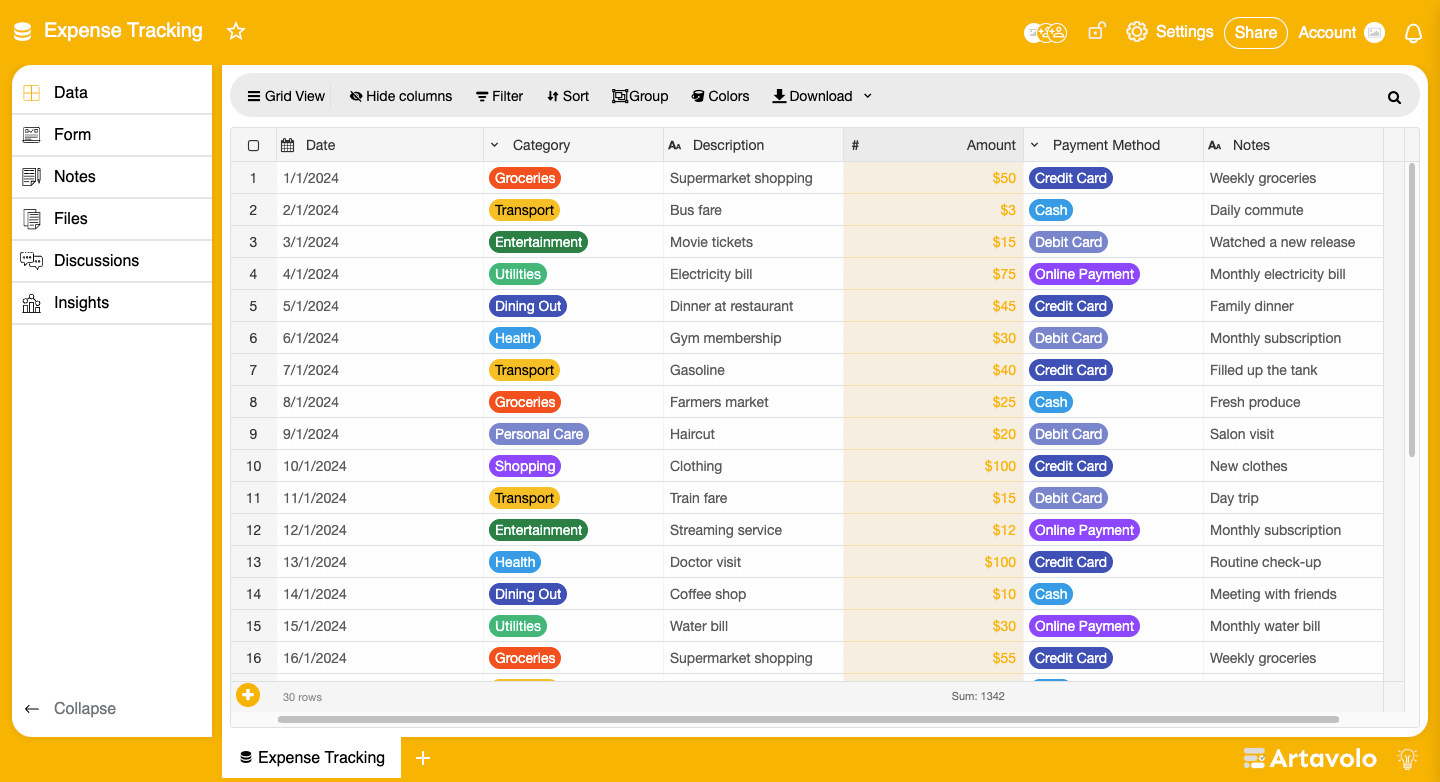
Task: Click the Sum: 1342 summary
Action: pos(978,696)
